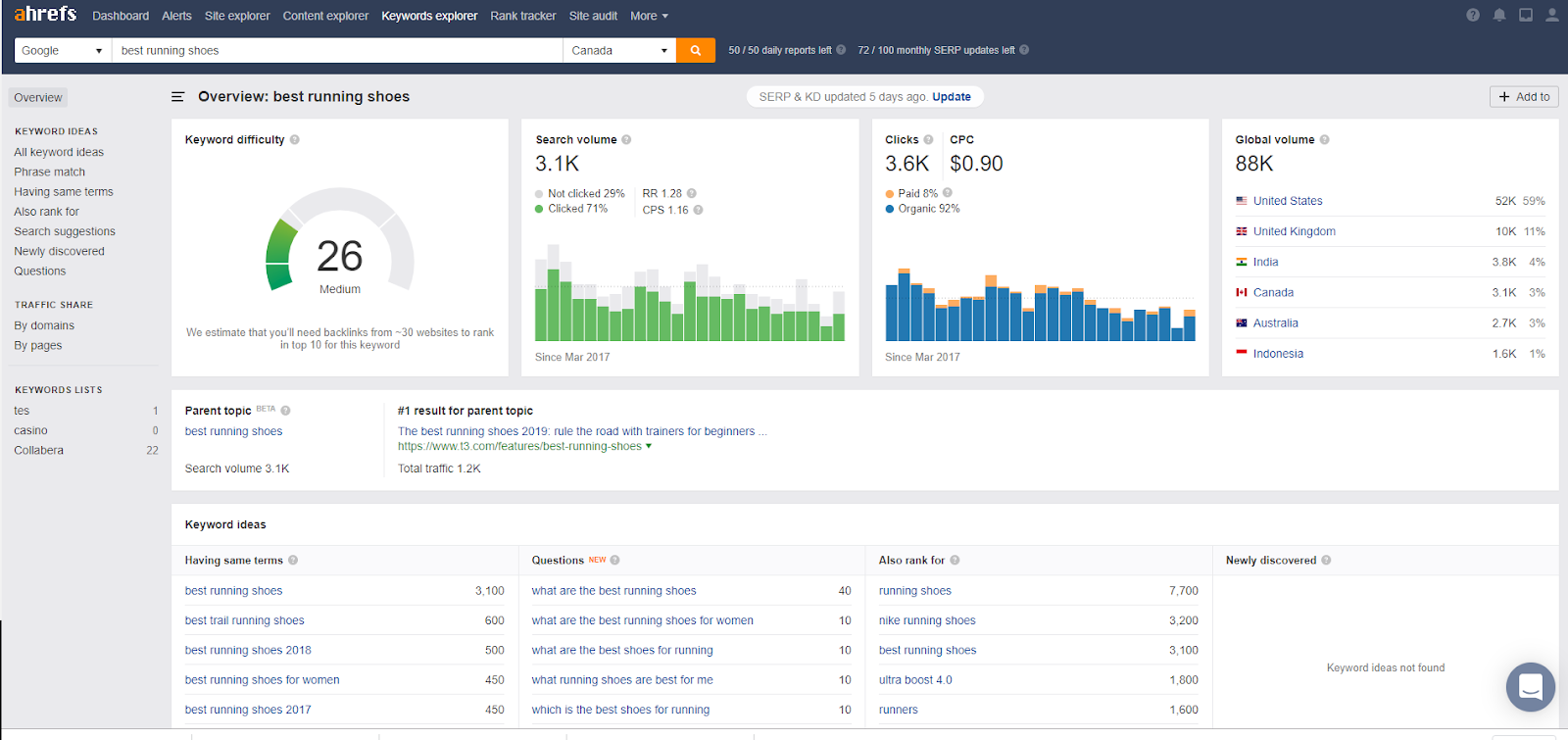Select Overview in left sidebar
The height and width of the screenshot is (740, 1568).
(38, 98)
